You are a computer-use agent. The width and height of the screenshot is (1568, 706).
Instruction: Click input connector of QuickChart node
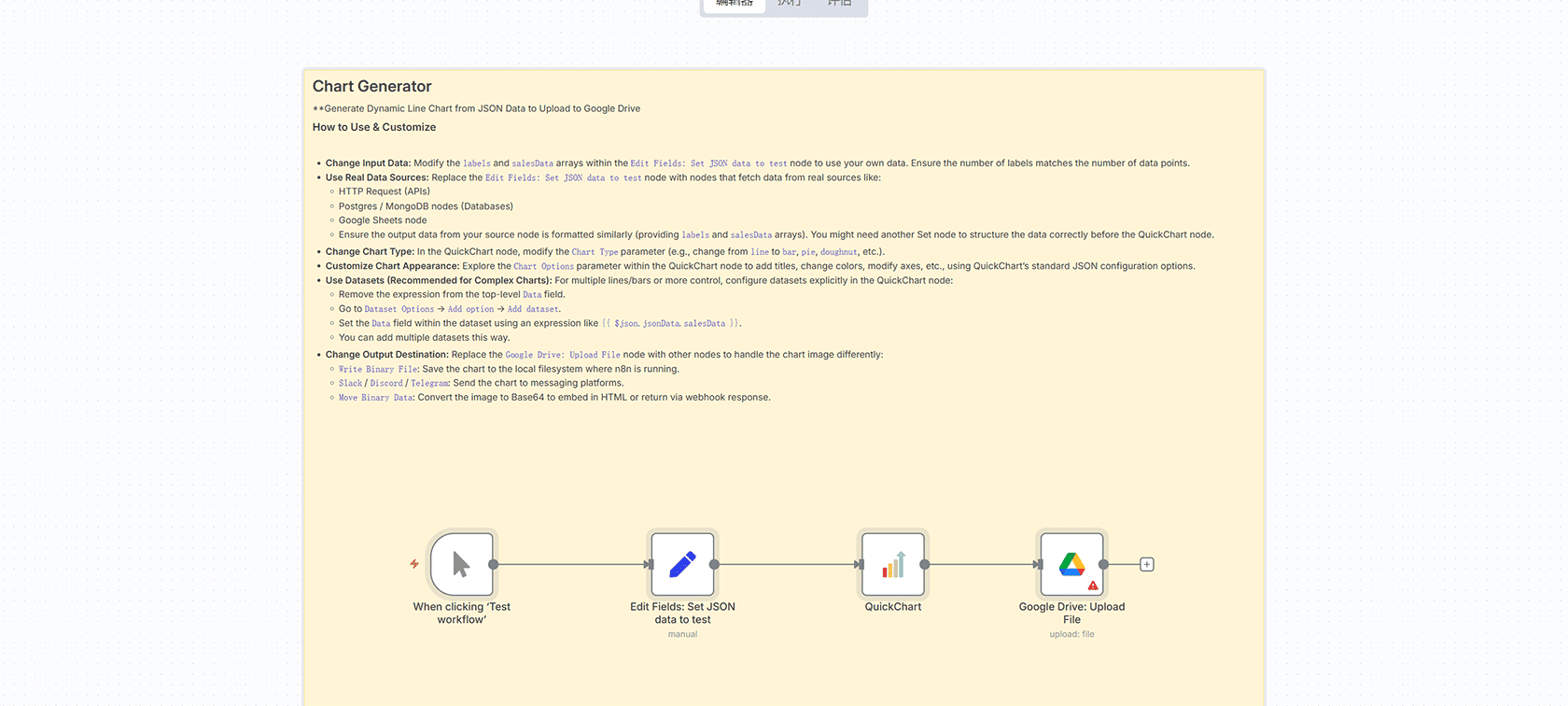pos(859,564)
